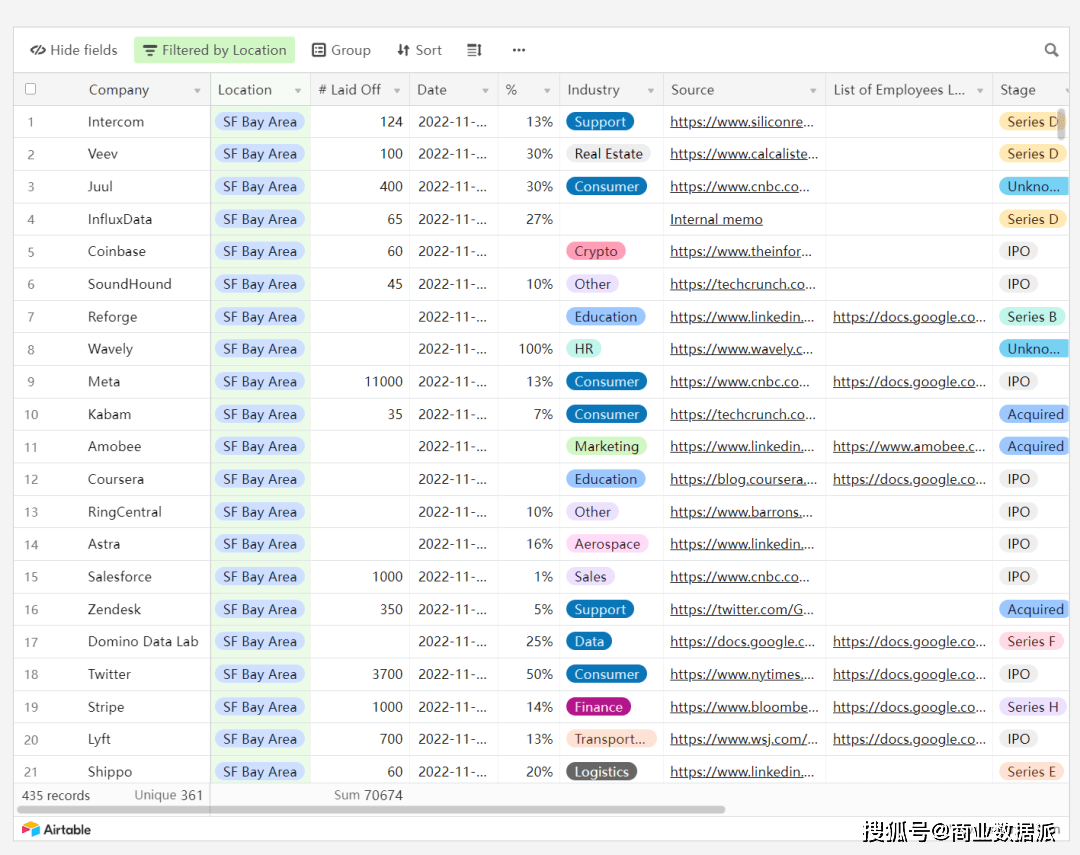This screenshot has height=855, width=1080.
Task: Click the Acquired stage in Kabam's row
Action: point(1035,414)
